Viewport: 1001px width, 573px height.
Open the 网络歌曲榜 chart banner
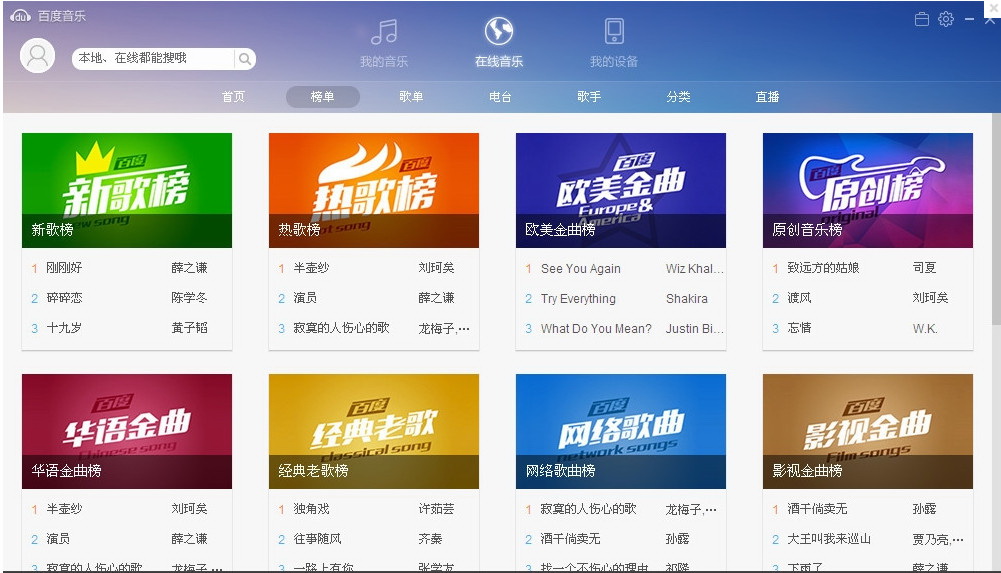[x=621, y=431]
